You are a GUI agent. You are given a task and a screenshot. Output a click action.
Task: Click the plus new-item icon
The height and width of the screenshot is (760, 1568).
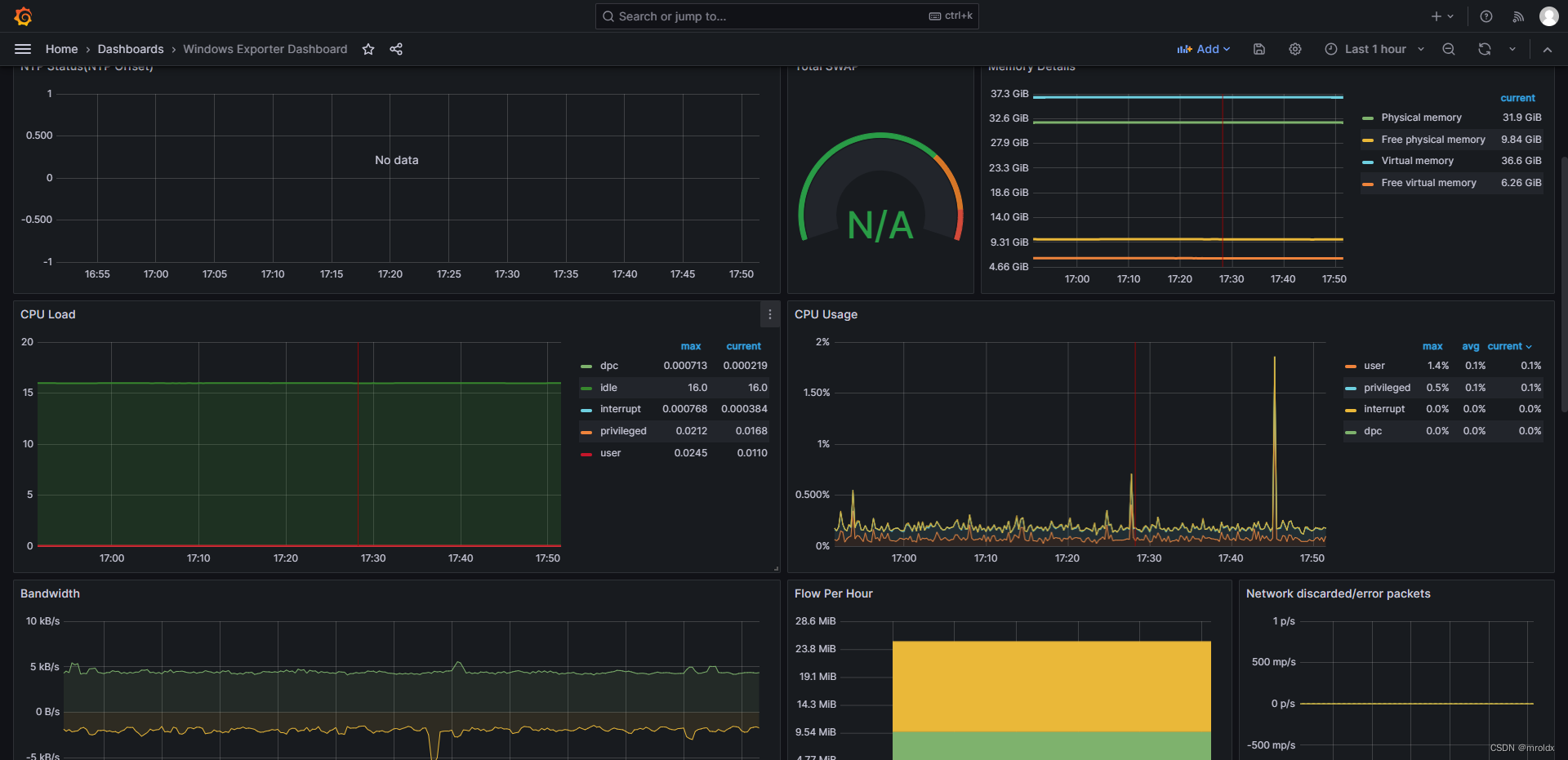(x=1436, y=16)
